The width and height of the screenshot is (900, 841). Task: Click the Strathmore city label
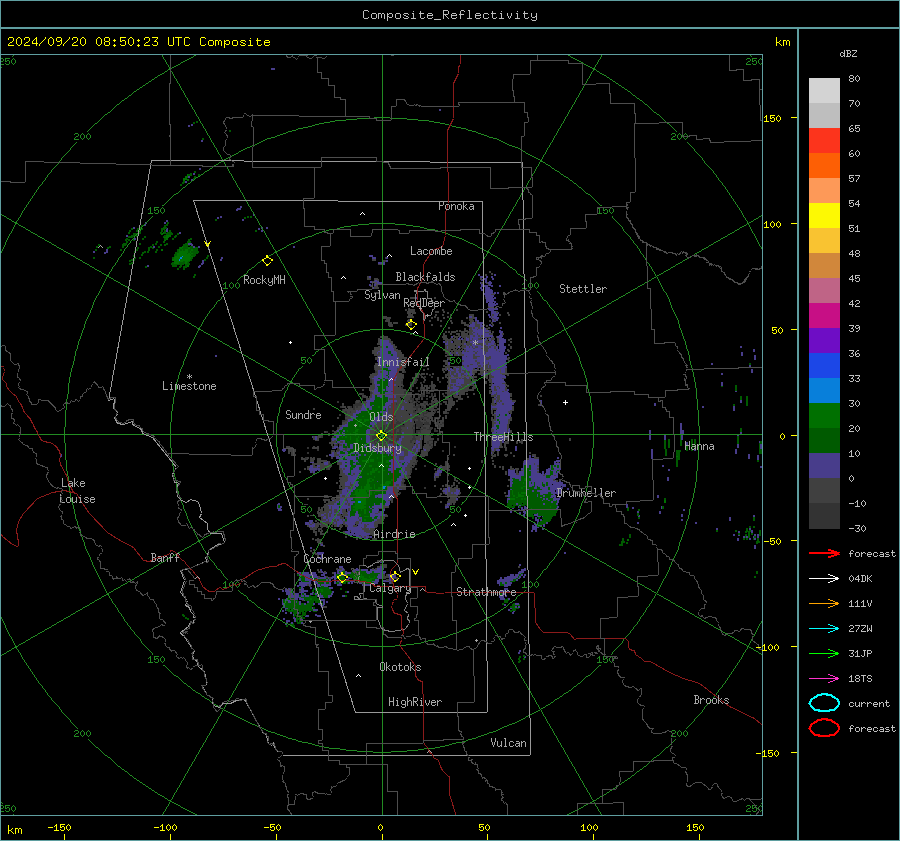click(486, 592)
